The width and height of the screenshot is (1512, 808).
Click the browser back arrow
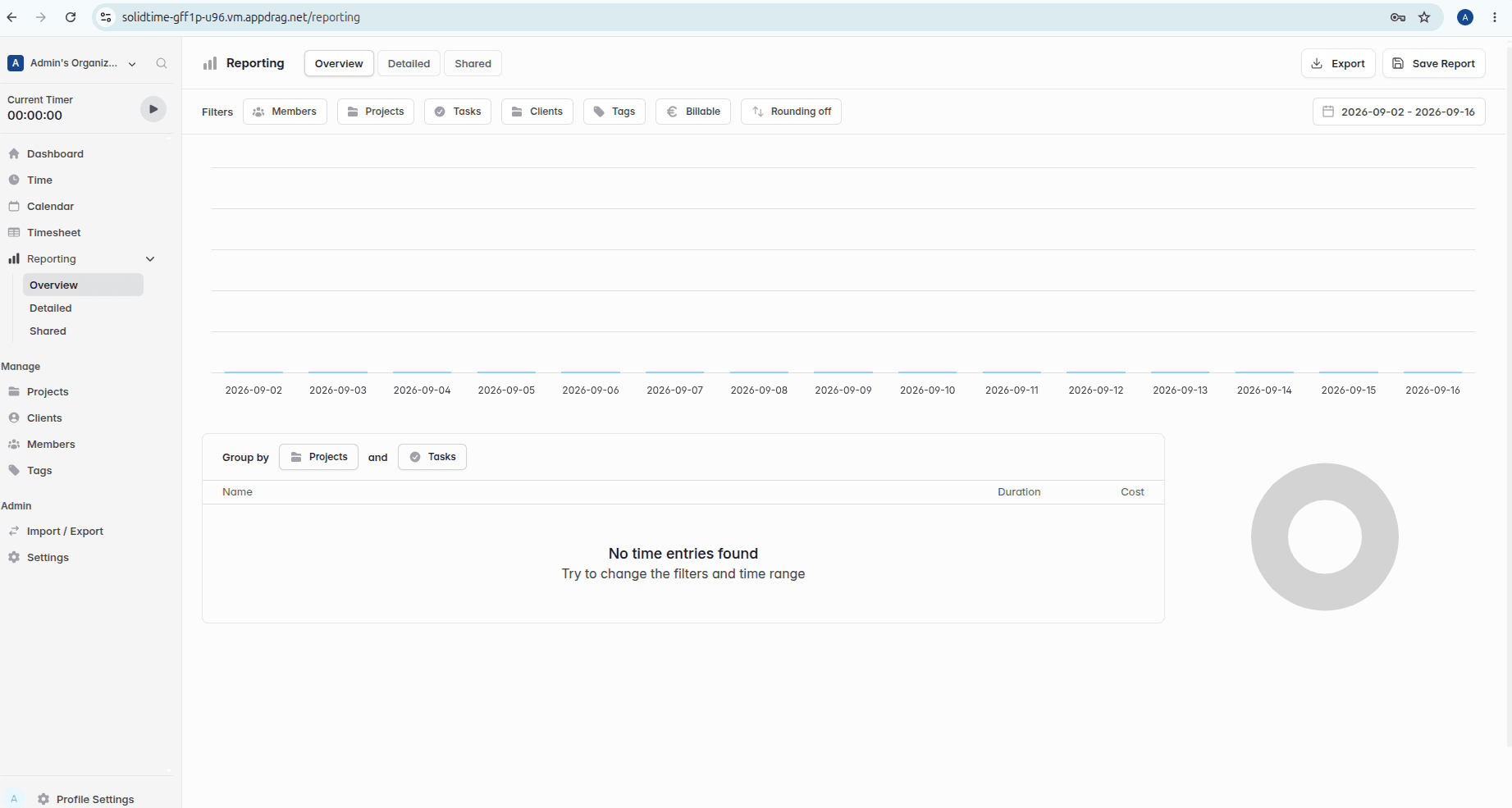[12, 17]
